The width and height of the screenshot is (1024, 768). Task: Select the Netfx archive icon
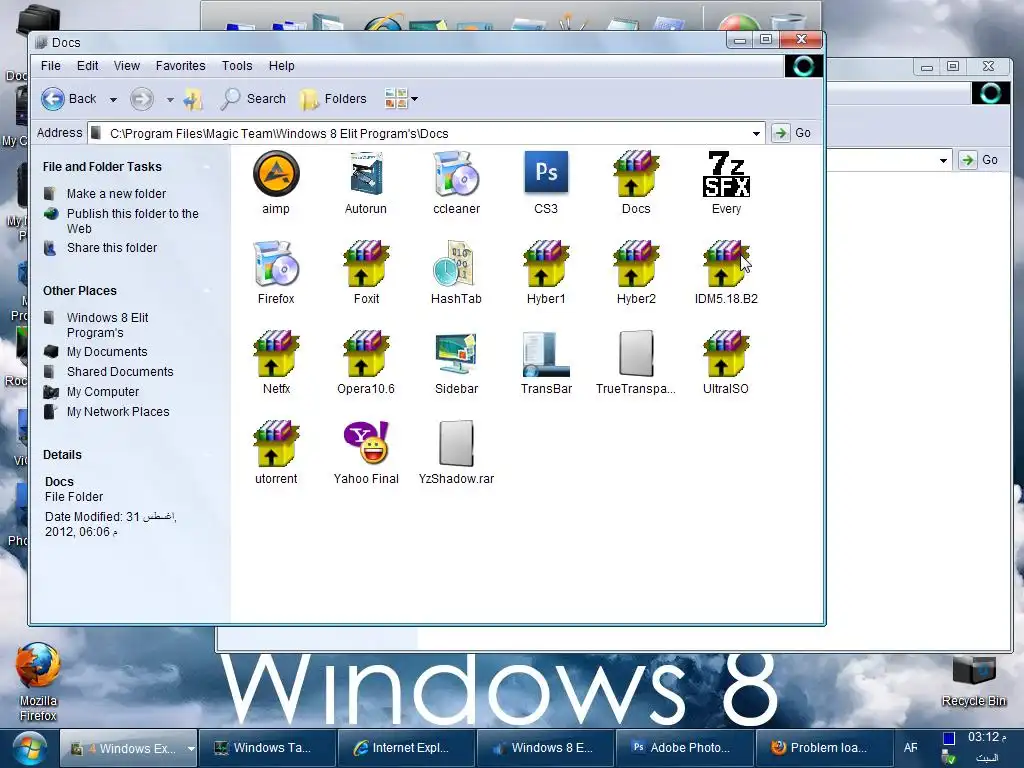[276, 354]
